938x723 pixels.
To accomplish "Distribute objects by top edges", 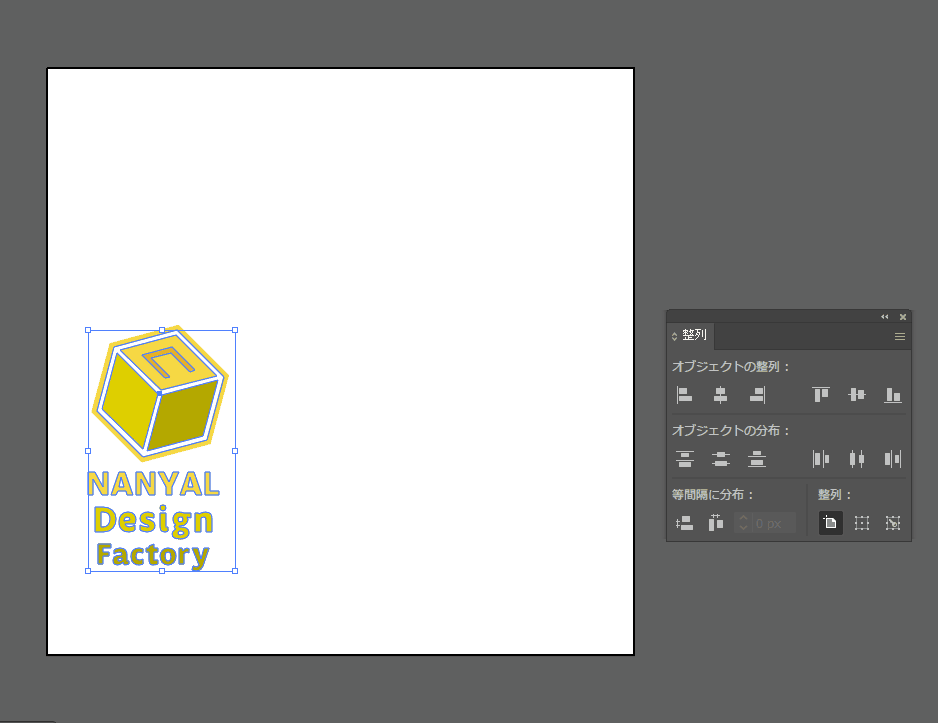I will (684, 459).
